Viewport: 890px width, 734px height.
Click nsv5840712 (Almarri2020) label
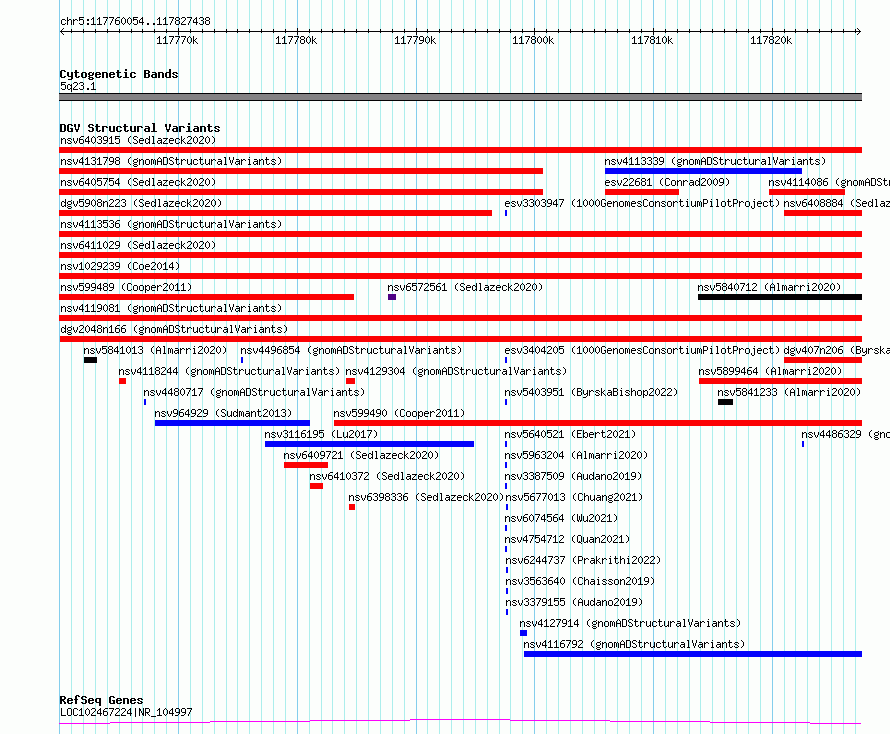769,287
